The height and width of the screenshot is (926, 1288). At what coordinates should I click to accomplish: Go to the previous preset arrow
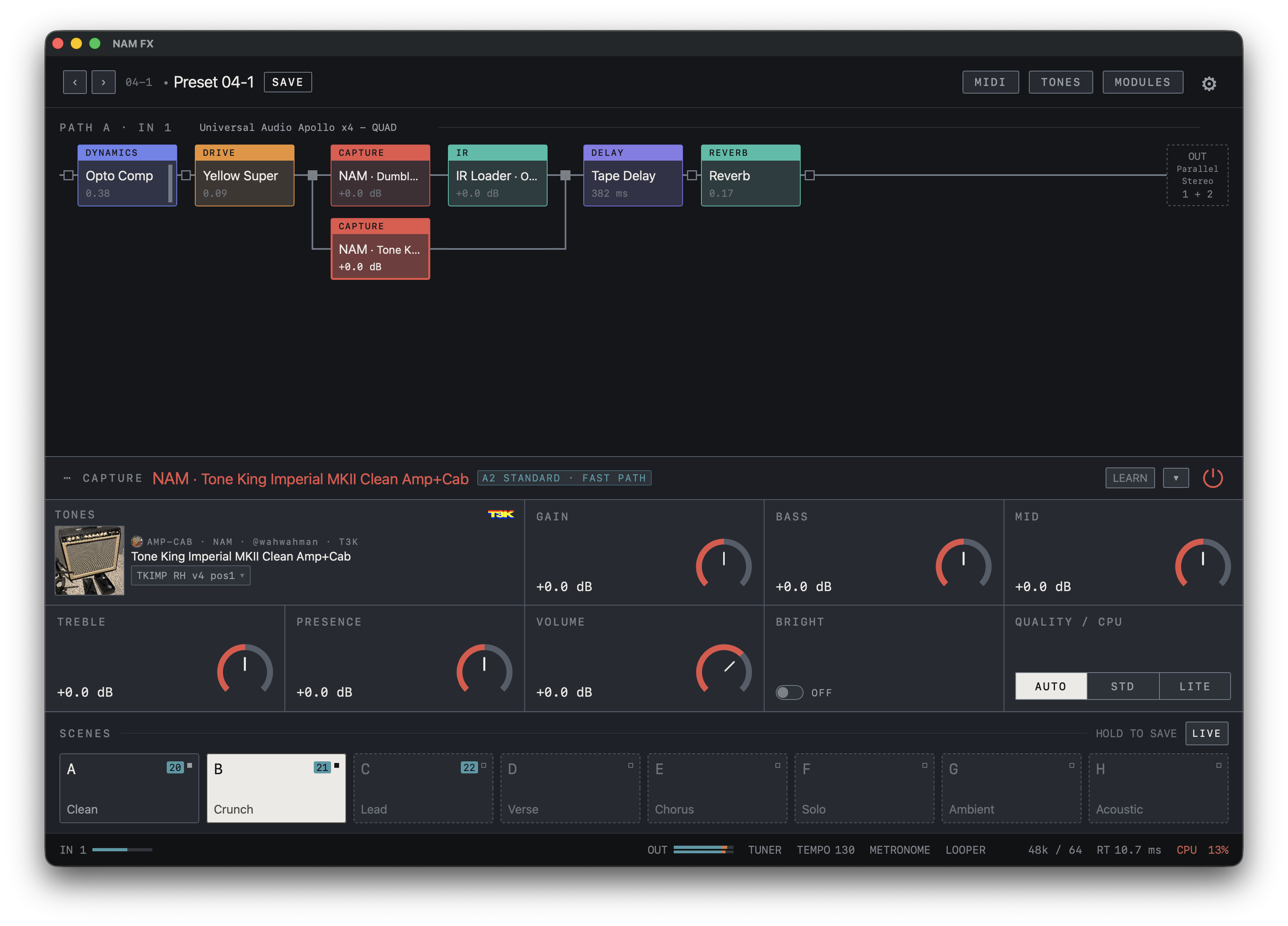(x=74, y=82)
